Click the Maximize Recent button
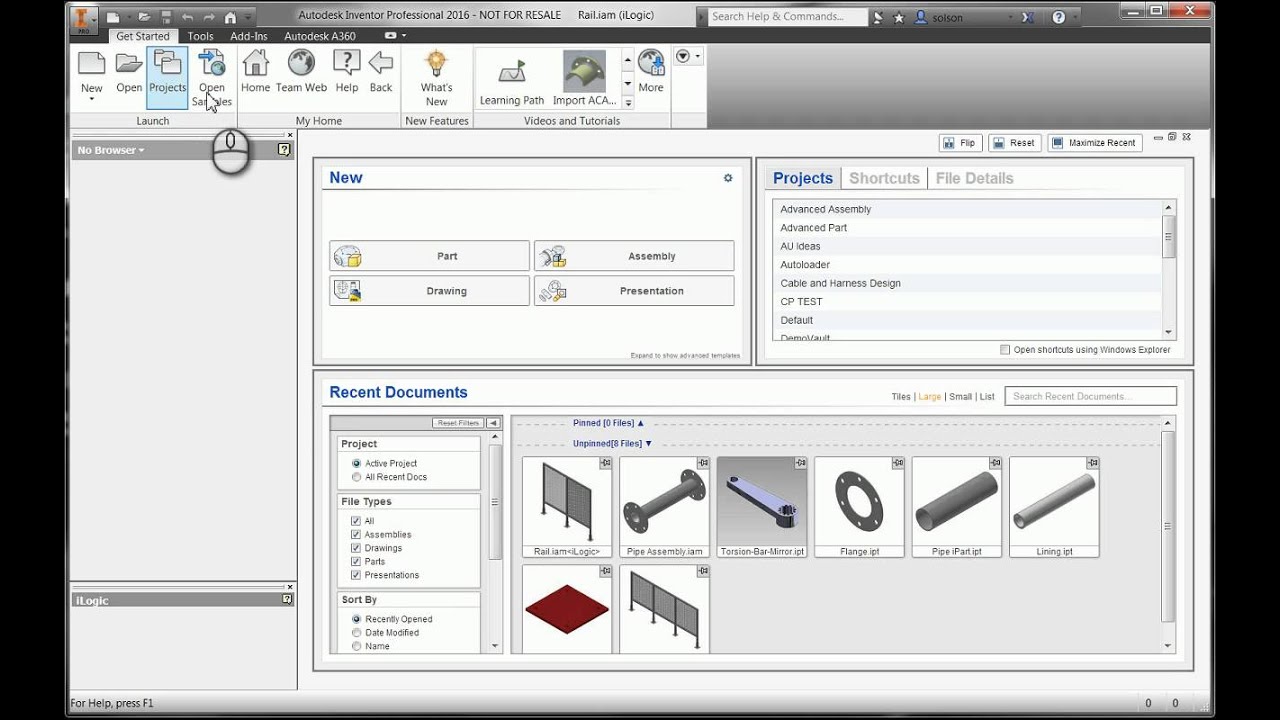The height and width of the screenshot is (720, 1280). click(x=1094, y=143)
